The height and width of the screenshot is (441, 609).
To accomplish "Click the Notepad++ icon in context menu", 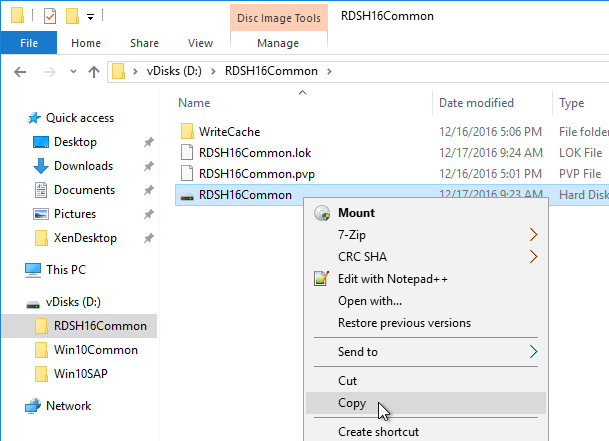I will tap(322, 279).
